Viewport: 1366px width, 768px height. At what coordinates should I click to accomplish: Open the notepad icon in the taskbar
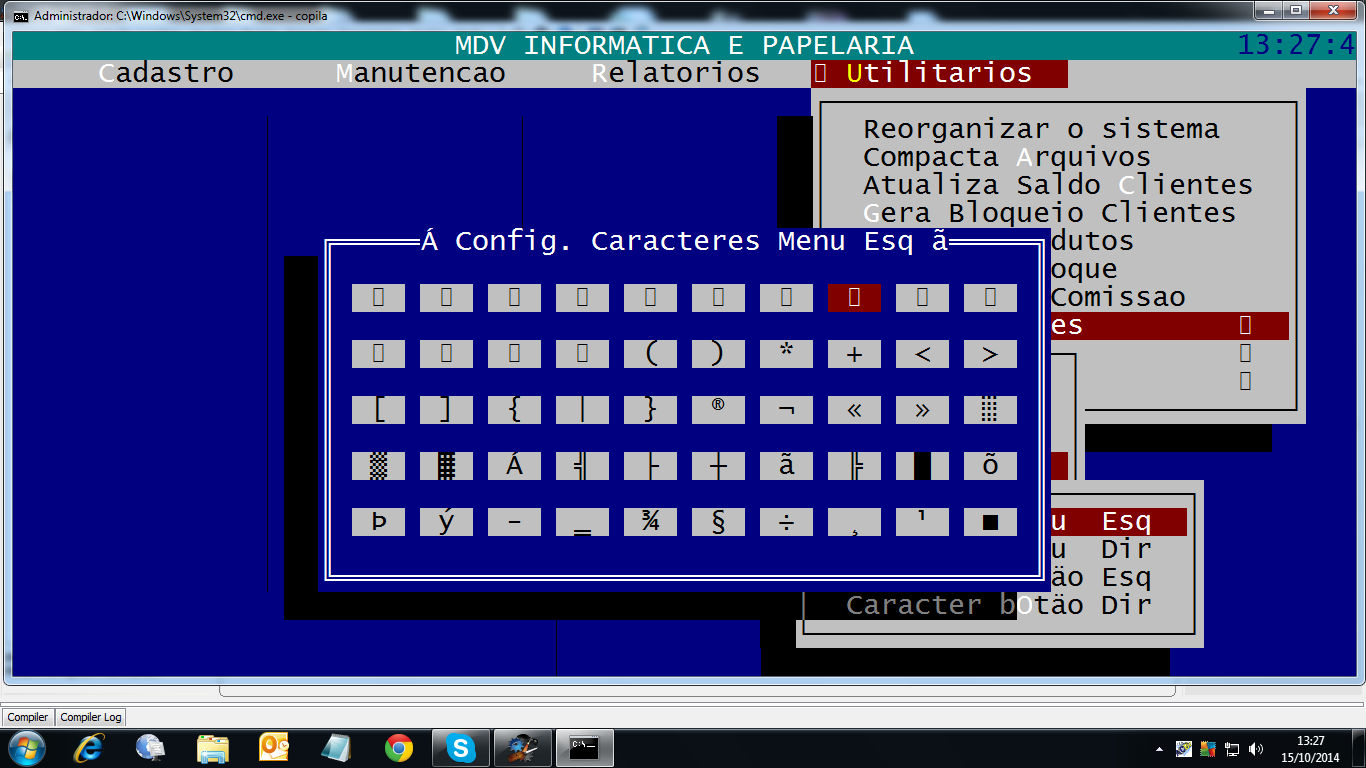coord(336,748)
